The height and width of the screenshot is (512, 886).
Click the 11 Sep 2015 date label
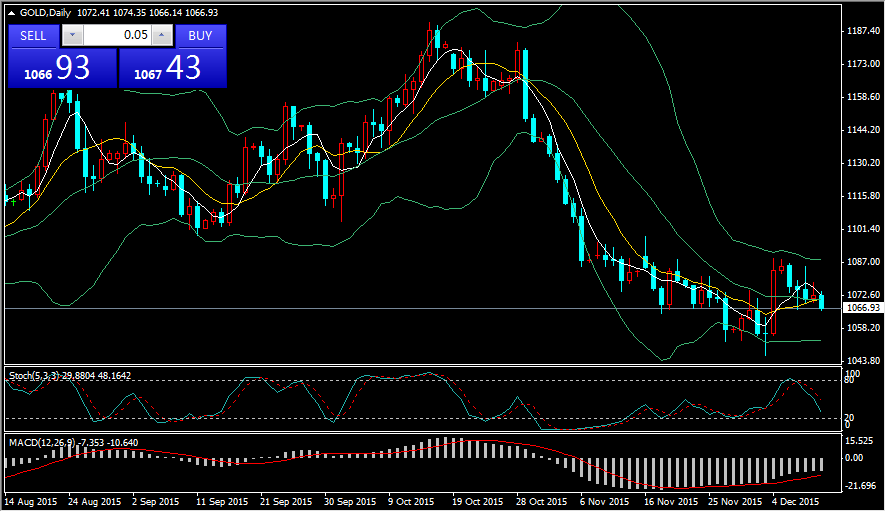tap(222, 502)
